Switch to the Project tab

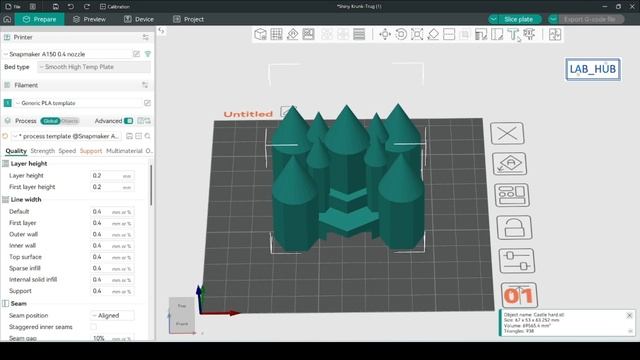click(188, 19)
